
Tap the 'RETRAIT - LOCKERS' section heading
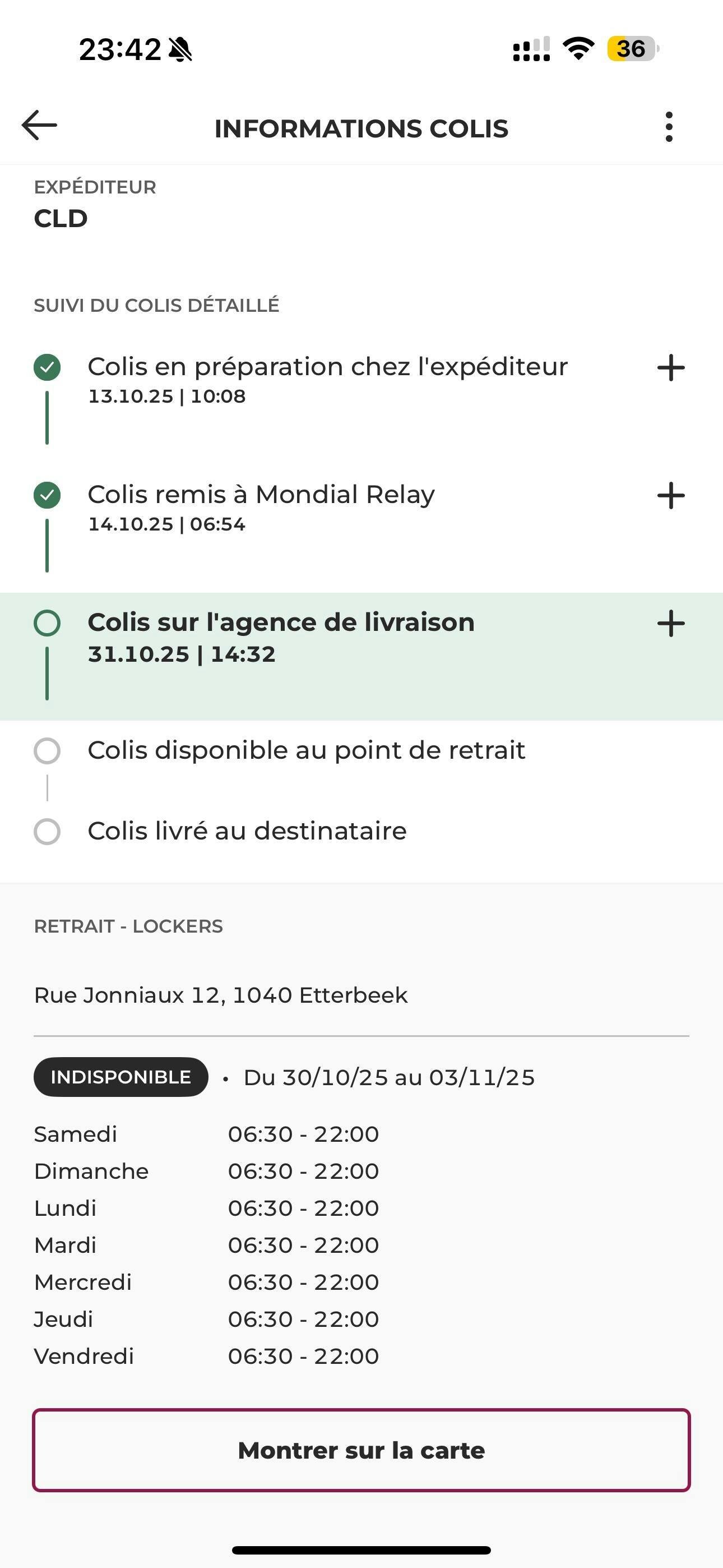(x=128, y=926)
